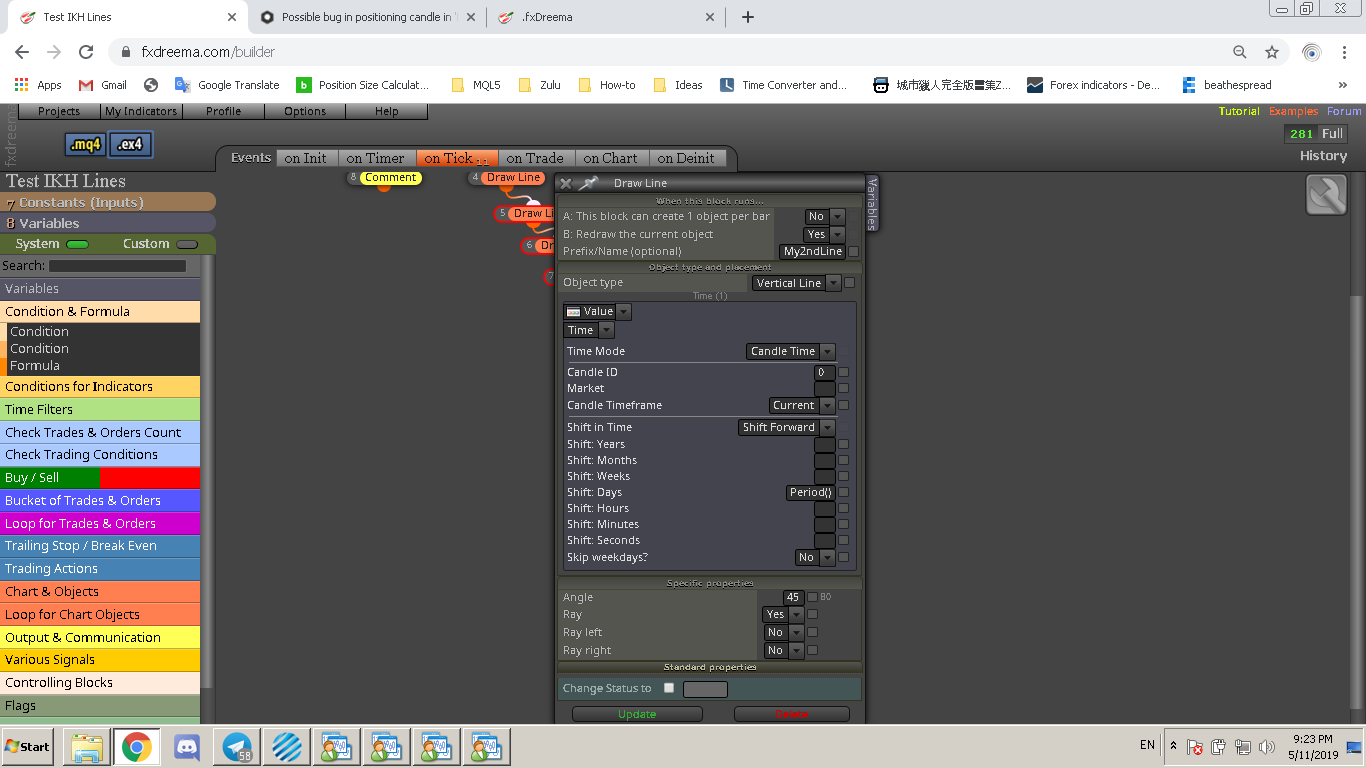Screen dimensions: 1366x768
Task: Open the wrench settings icon
Action: click(x=1326, y=194)
